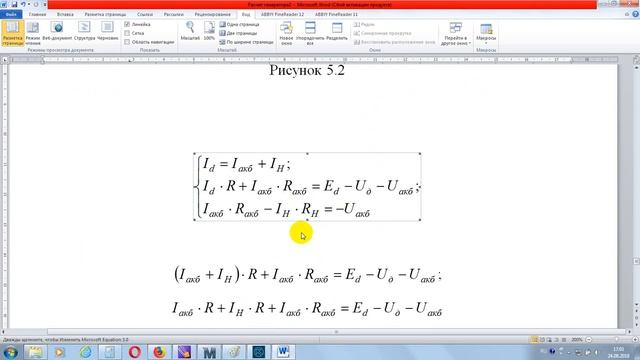Viewport: 640px width, 360px height.
Task: Enable the Сетка gridlines checkbox
Action: (127, 33)
